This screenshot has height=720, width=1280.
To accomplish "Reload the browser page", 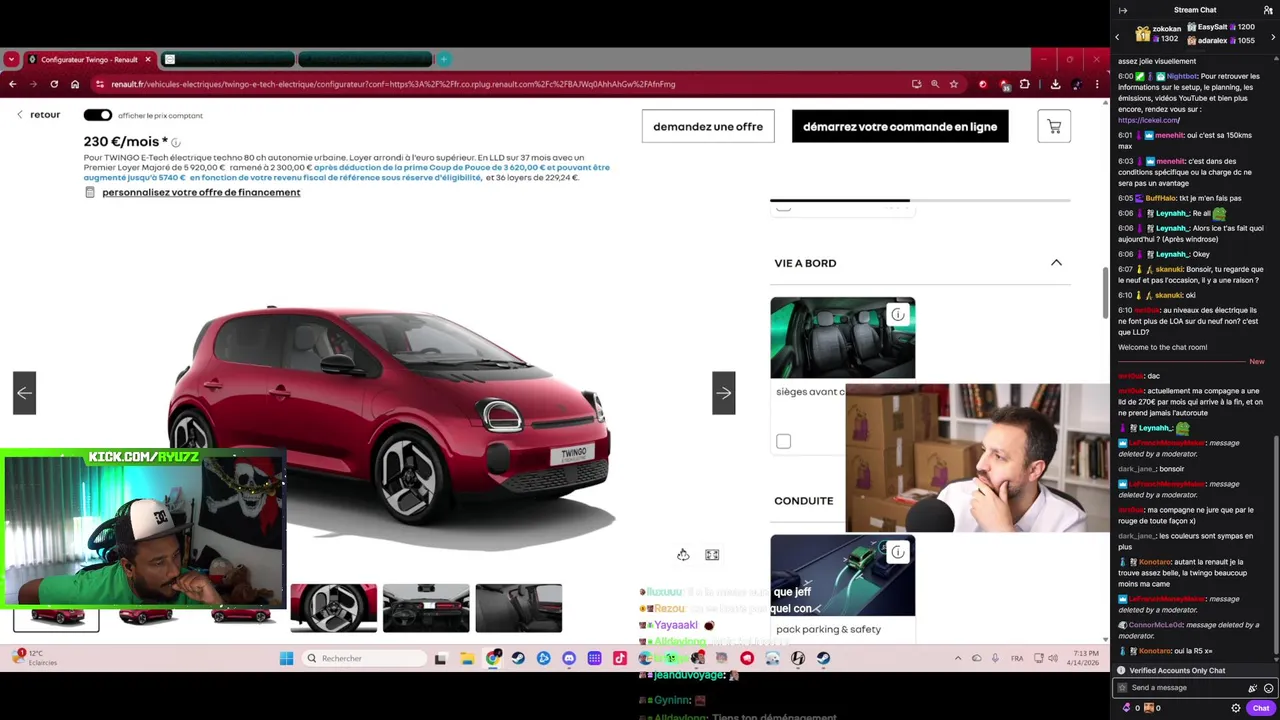I will click(54, 84).
